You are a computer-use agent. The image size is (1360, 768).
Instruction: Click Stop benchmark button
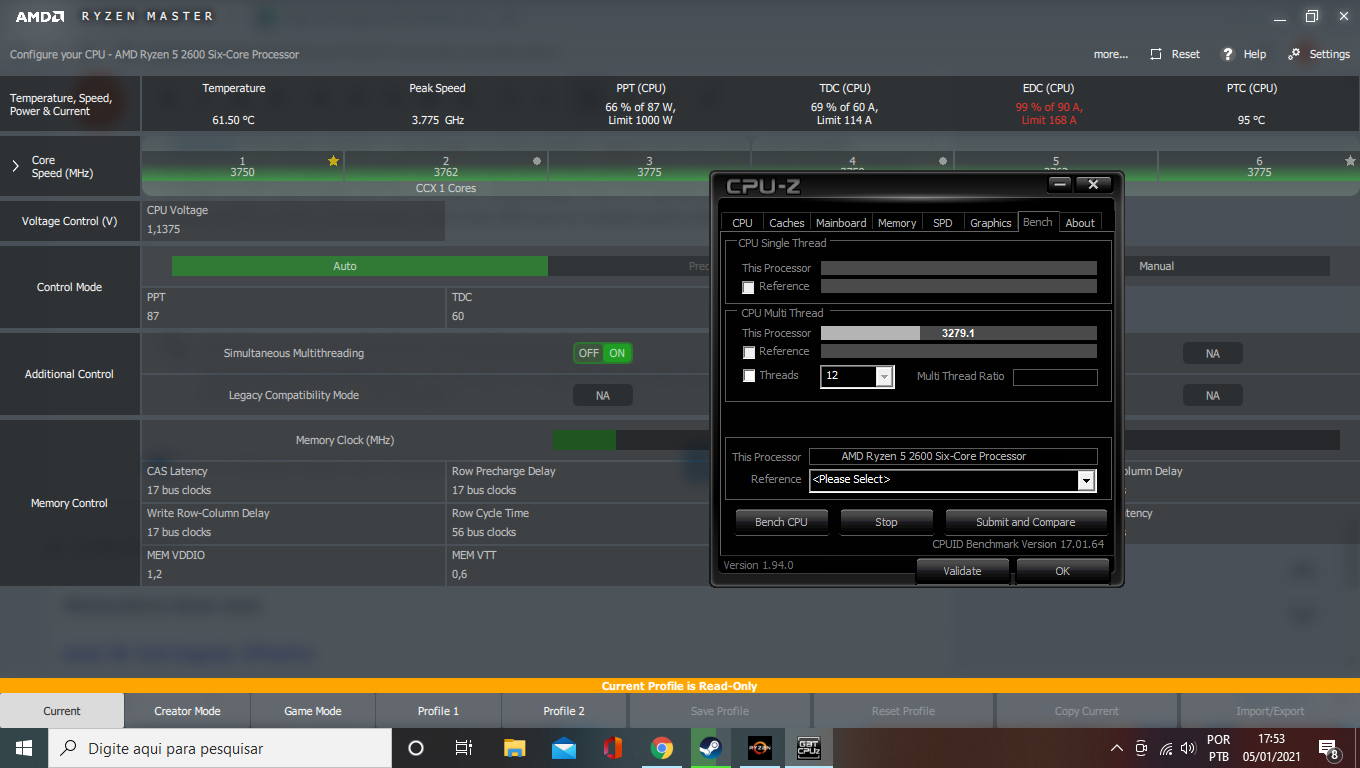pos(886,522)
